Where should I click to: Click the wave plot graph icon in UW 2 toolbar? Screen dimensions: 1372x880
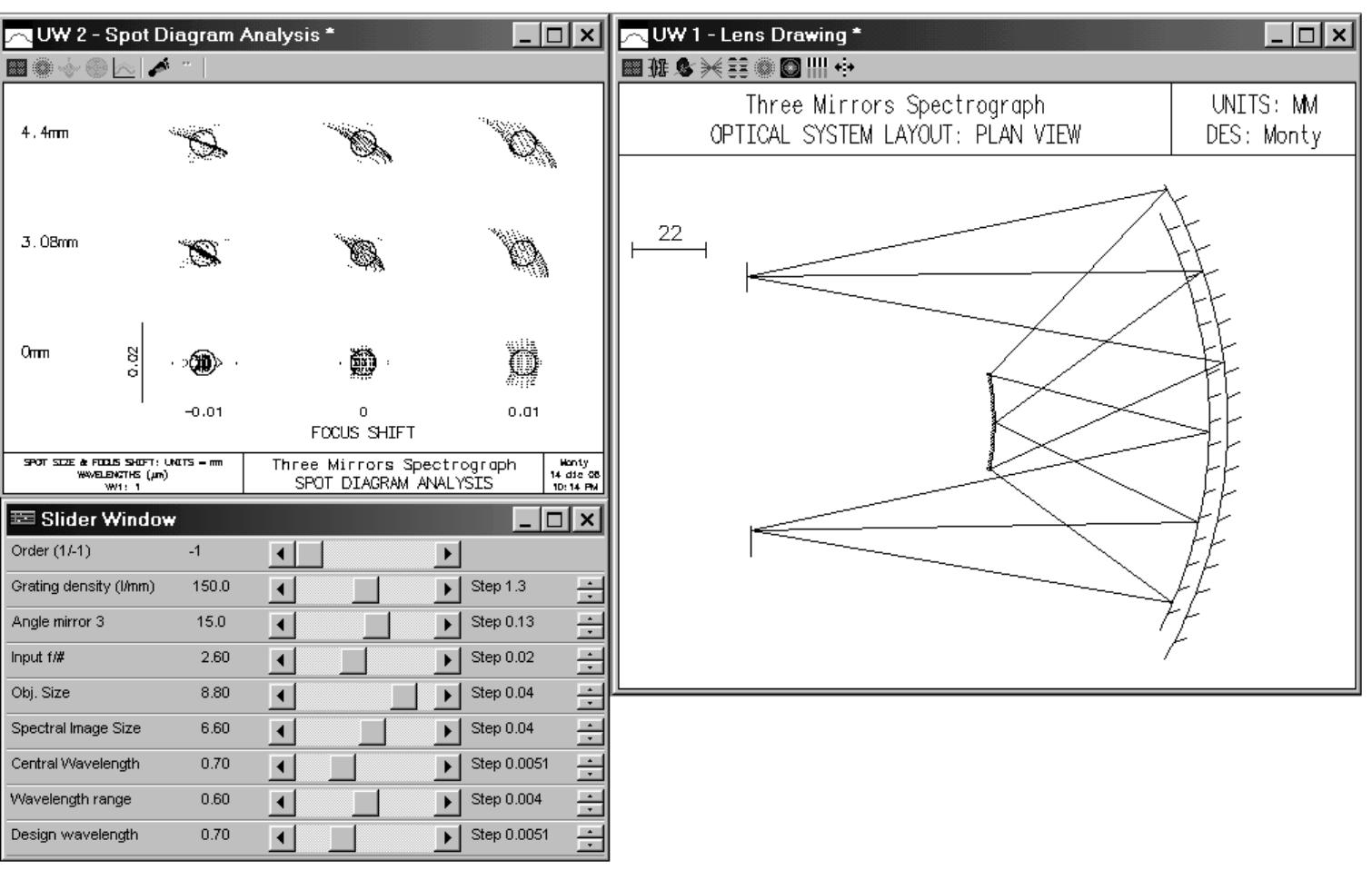[124, 68]
